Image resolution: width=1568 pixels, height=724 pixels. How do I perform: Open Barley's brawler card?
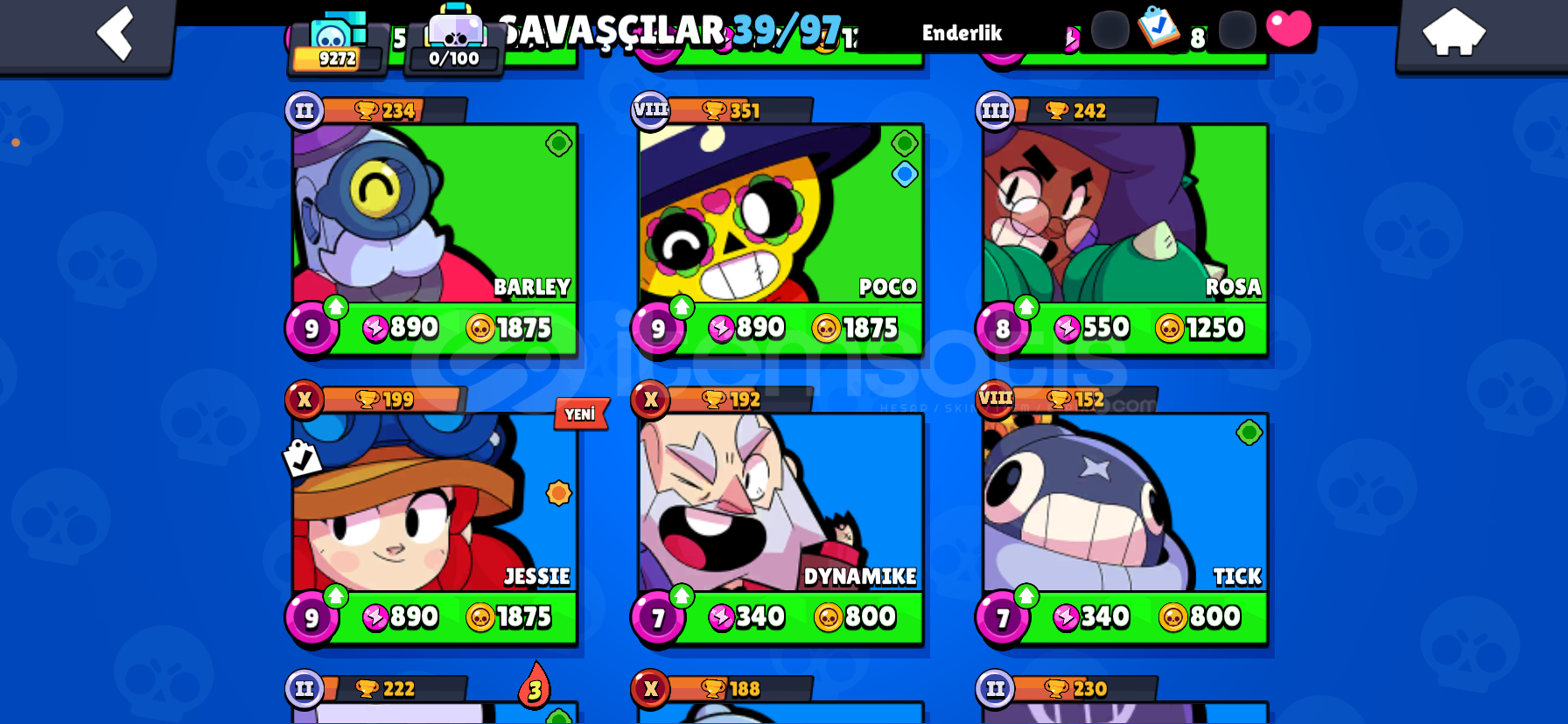435,240
